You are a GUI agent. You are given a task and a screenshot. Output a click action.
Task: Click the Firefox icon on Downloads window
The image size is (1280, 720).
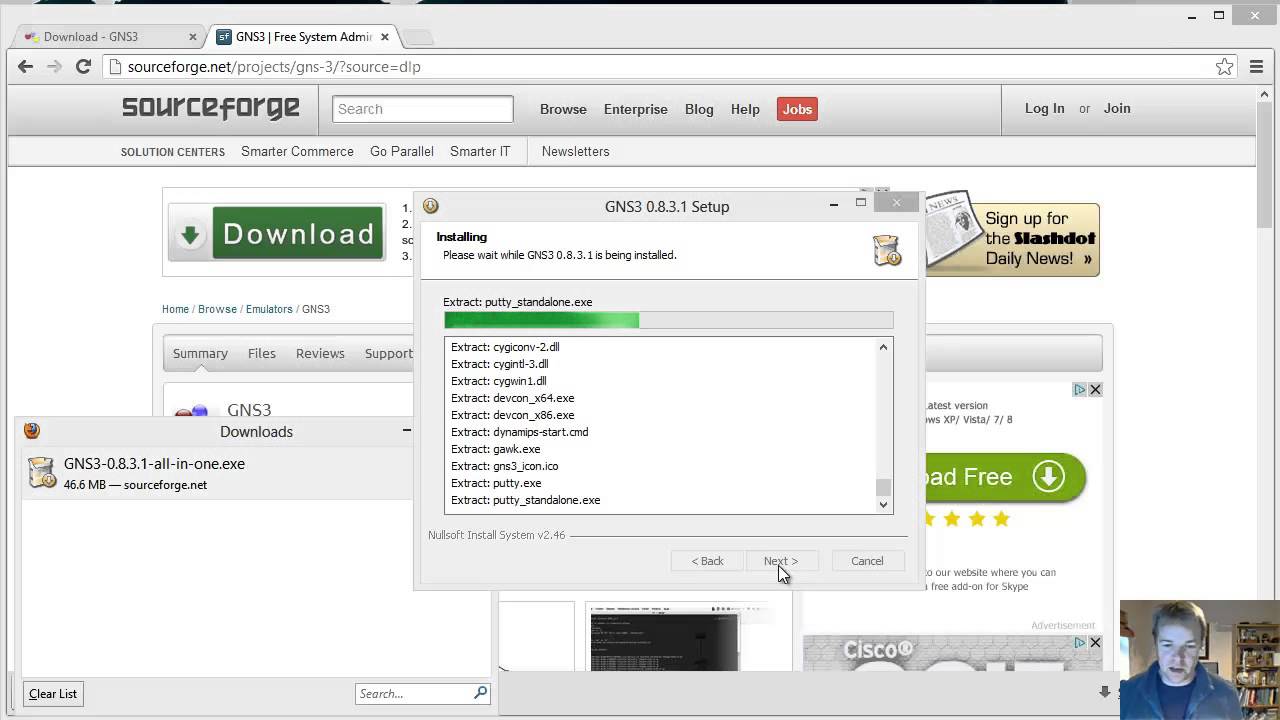click(x=32, y=430)
